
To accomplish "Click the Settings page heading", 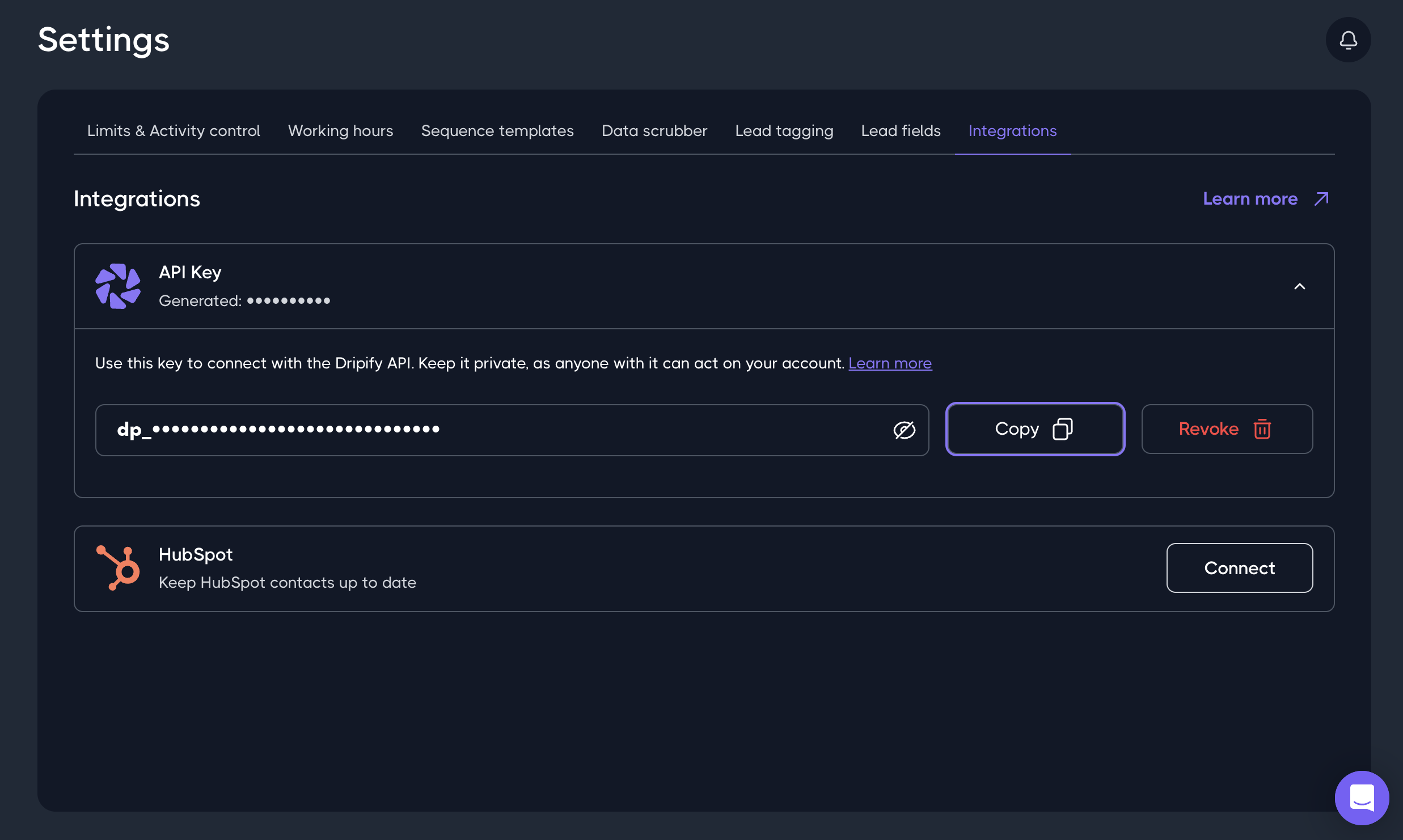I will [x=104, y=40].
